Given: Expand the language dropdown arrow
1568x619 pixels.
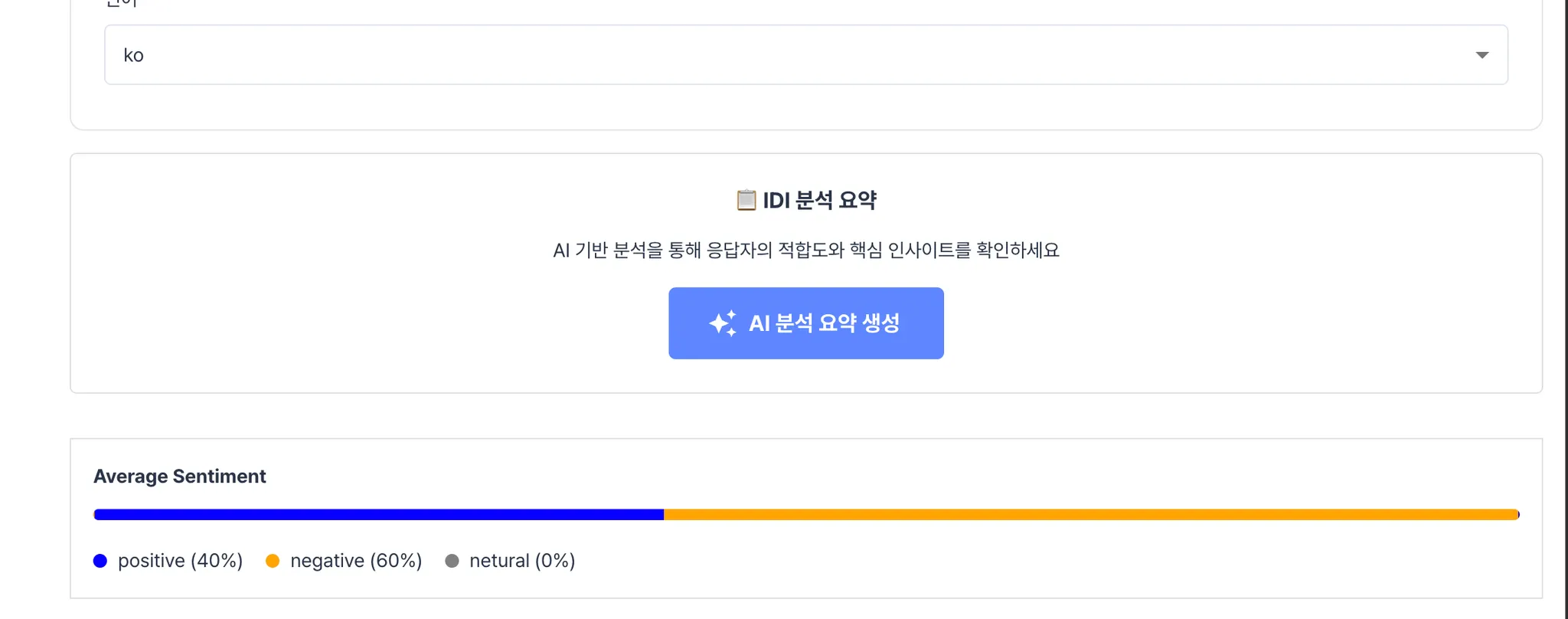Looking at the screenshot, I should [1481, 55].
